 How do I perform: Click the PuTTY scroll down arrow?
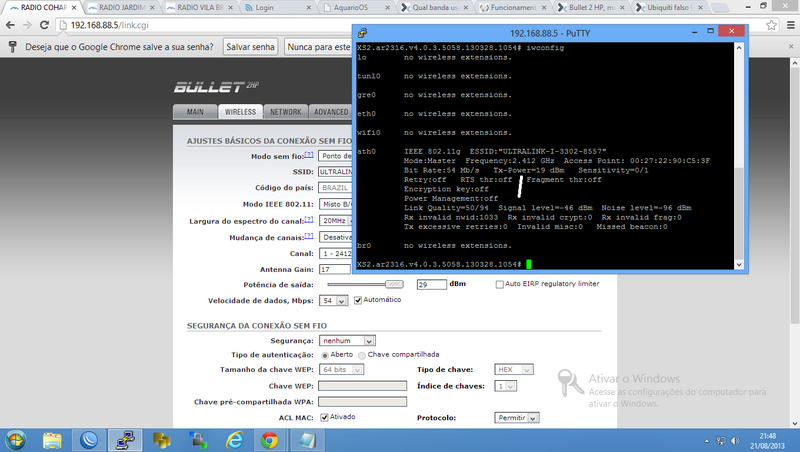[x=739, y=264]
